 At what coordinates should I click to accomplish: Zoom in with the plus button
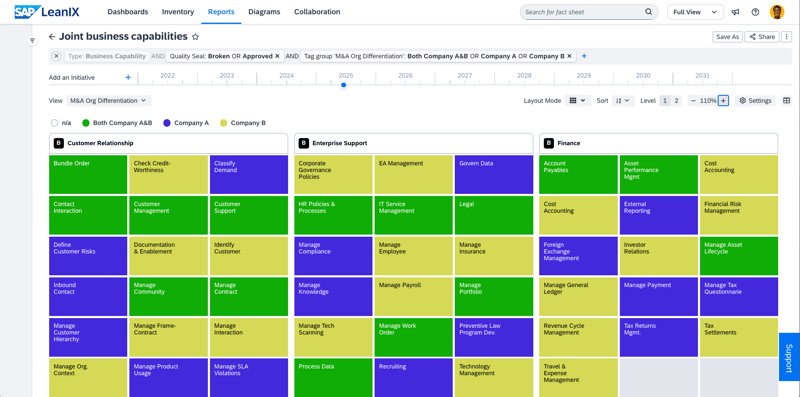(723, 101)
